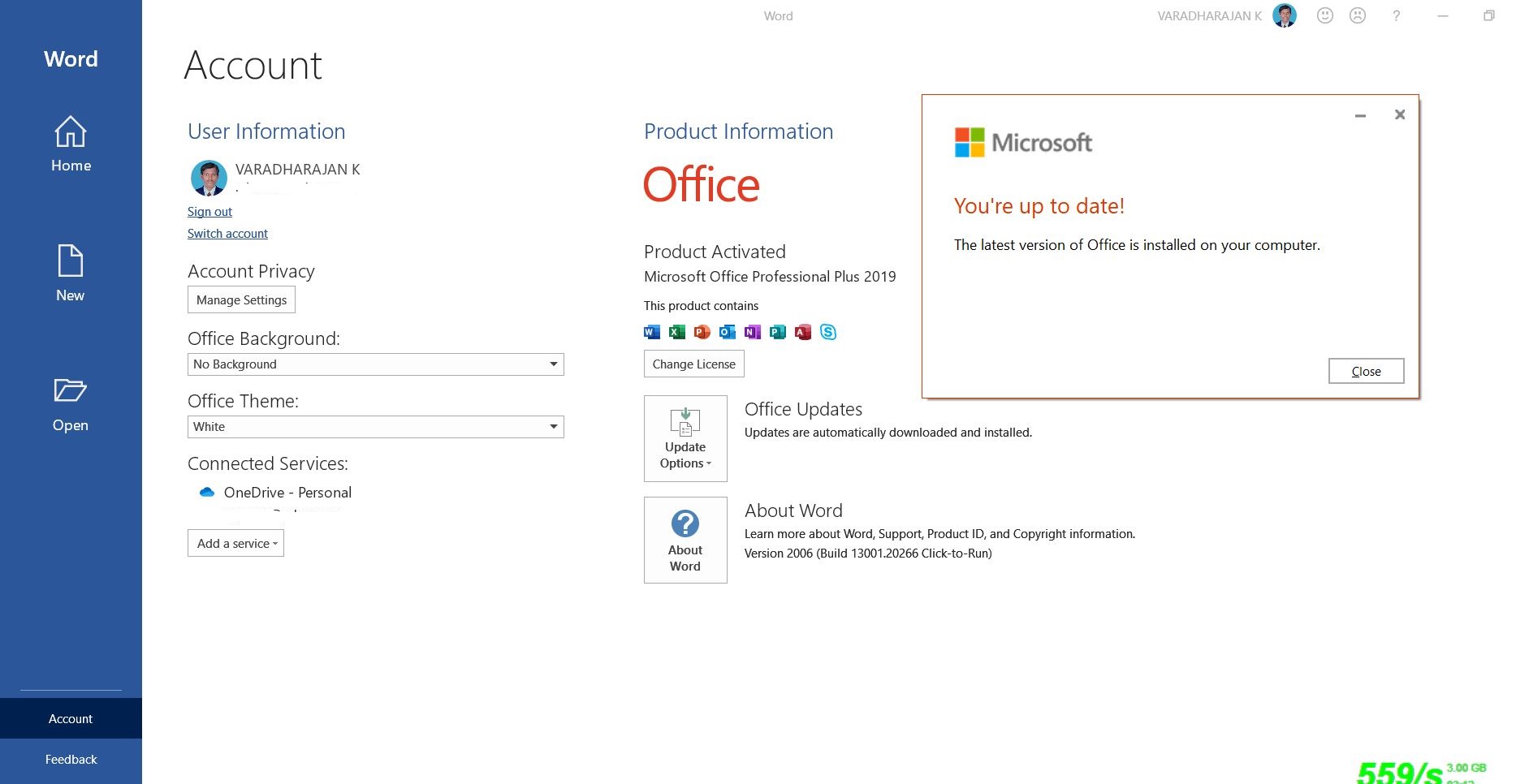Click the Microsoft Office Professional Plus 2019 text
This screenshot has width=1529, height=784.
(770, 277)
